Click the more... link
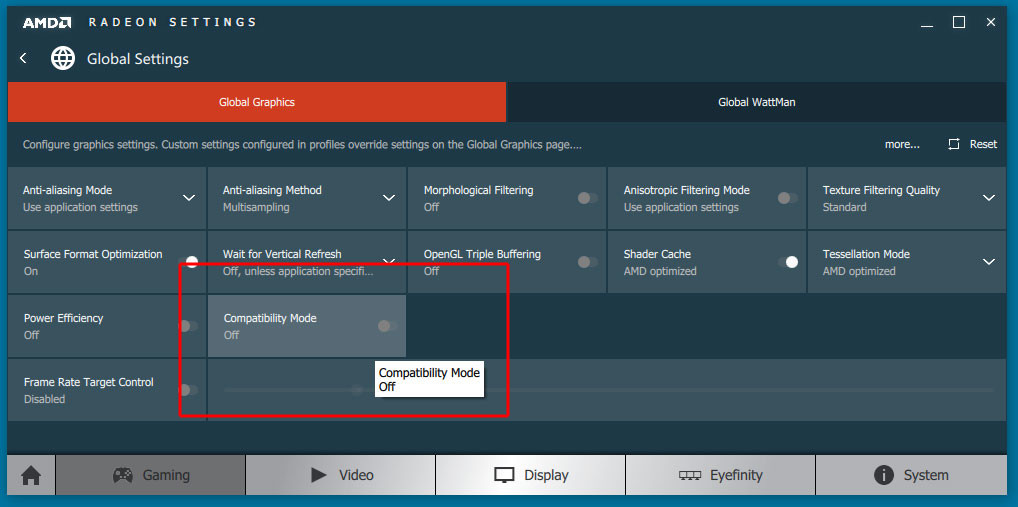1018x507 pixels. [x=902, y=145]
